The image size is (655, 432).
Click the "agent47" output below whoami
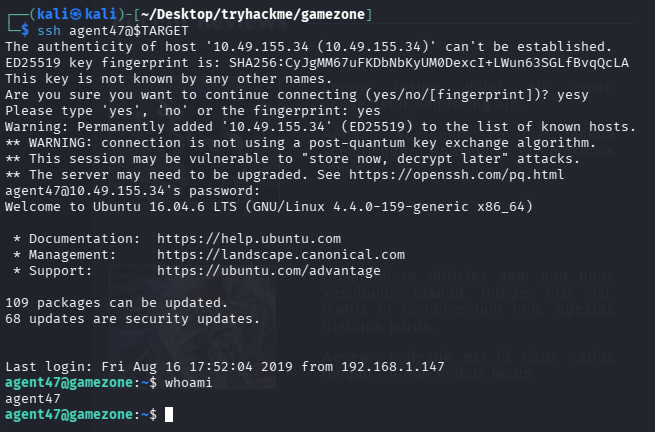pos(32,398)
